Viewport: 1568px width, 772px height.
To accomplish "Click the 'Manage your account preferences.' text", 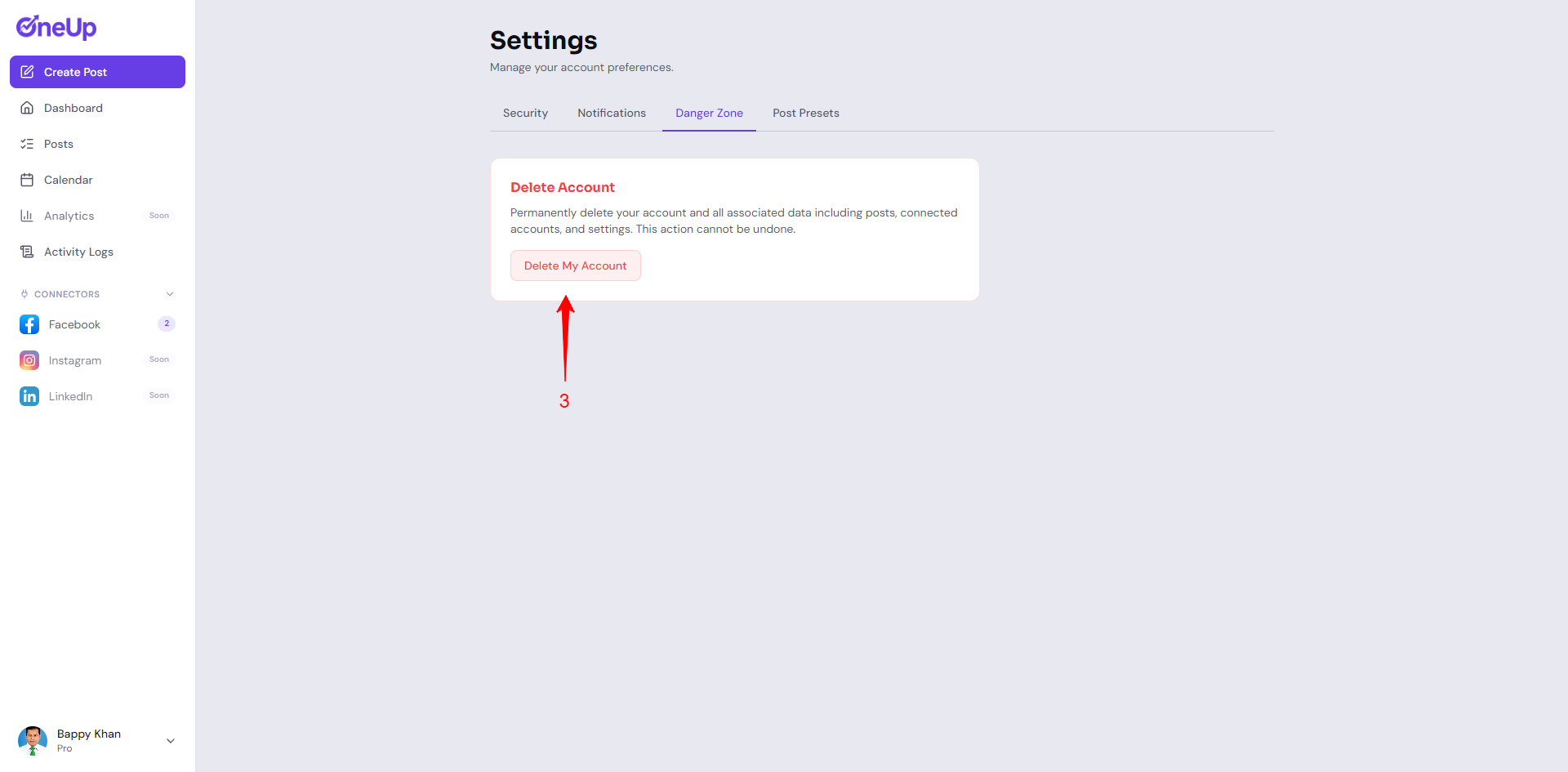I will pos(581,67).
